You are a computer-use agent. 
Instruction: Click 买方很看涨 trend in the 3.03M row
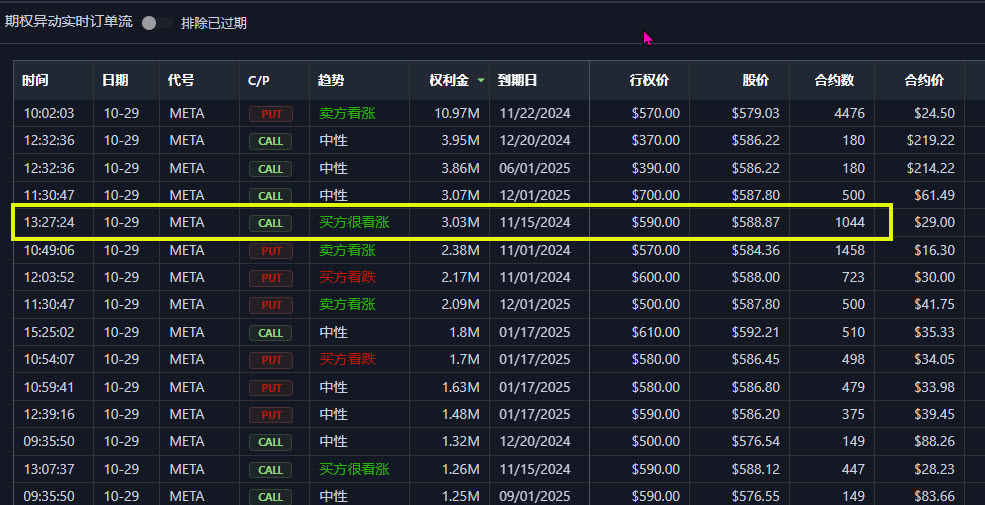coord(354,222)
